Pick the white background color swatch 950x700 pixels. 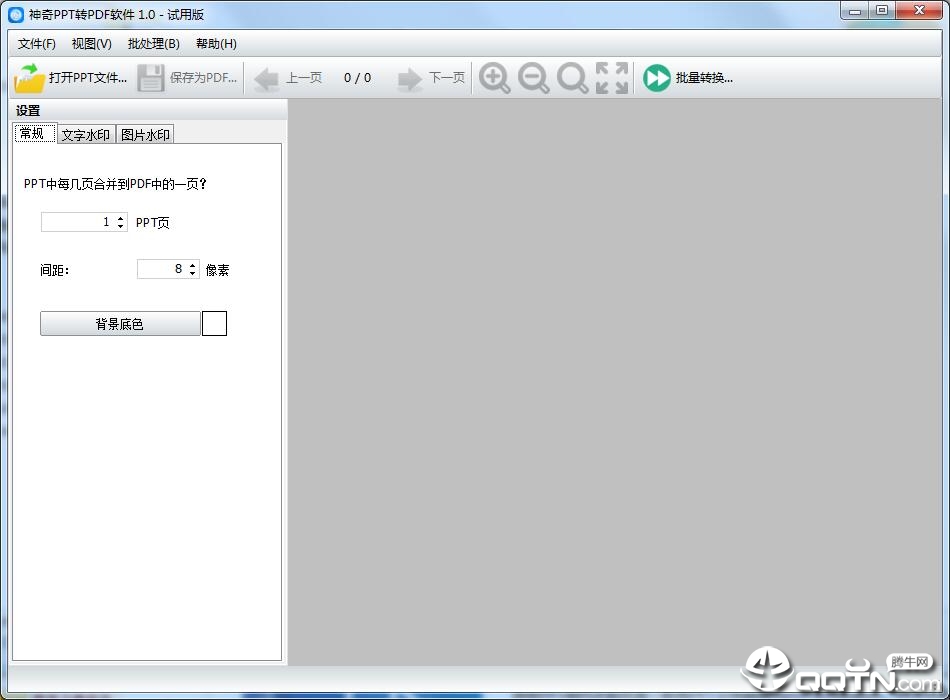click(214, 324)
